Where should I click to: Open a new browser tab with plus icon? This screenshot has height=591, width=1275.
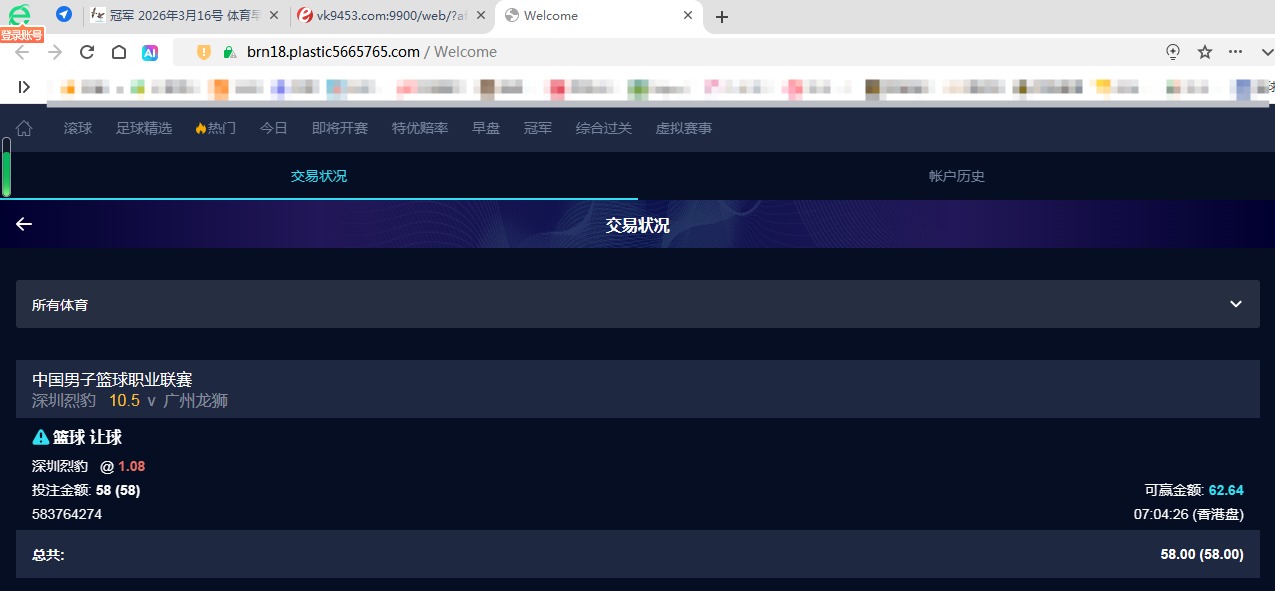coord(722,16)
